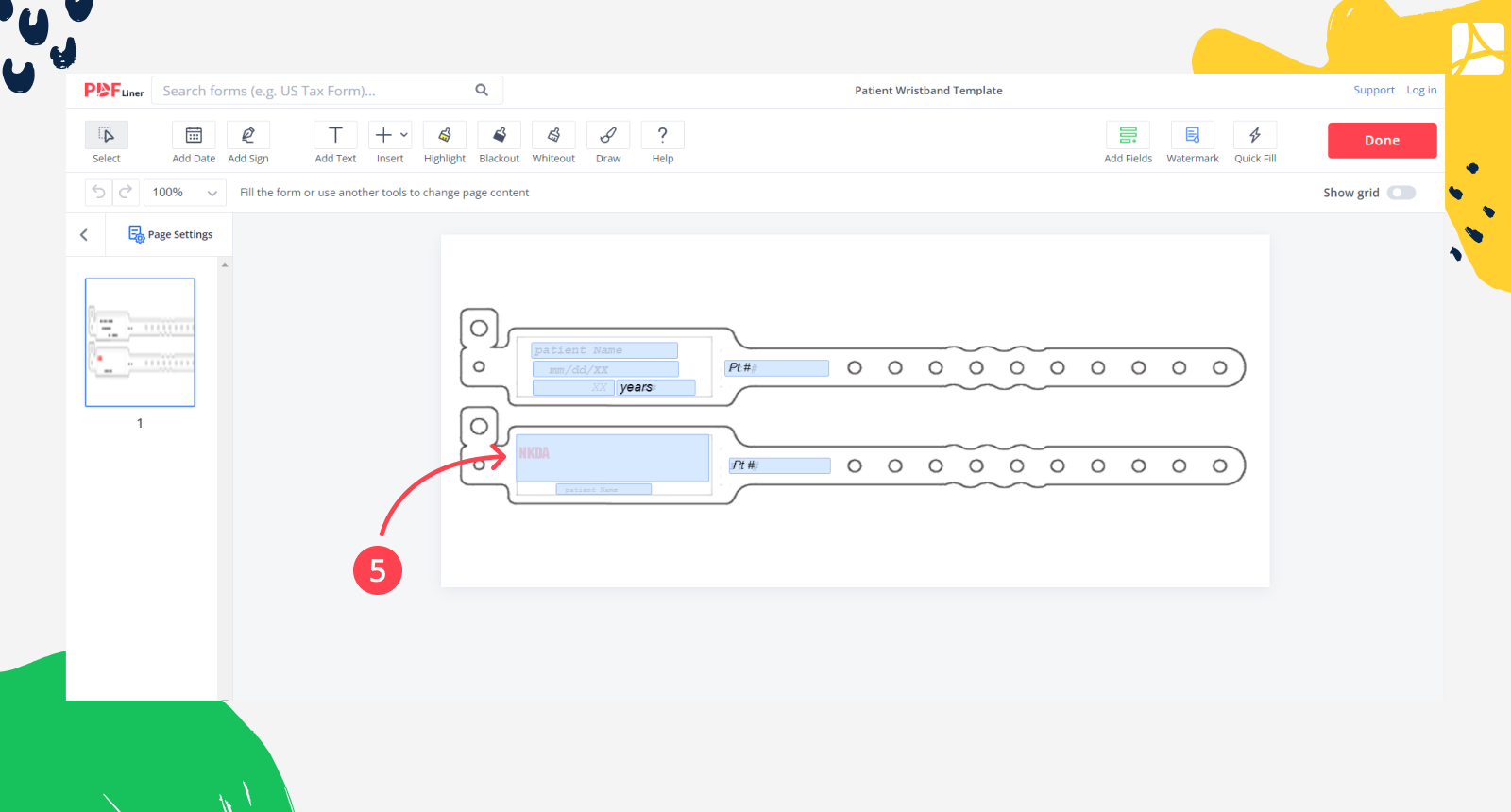Image resolution: width=1511 pixels, height=812 pixels.
Task: Open the Add Fields tool
Action: pos(1129,136)
